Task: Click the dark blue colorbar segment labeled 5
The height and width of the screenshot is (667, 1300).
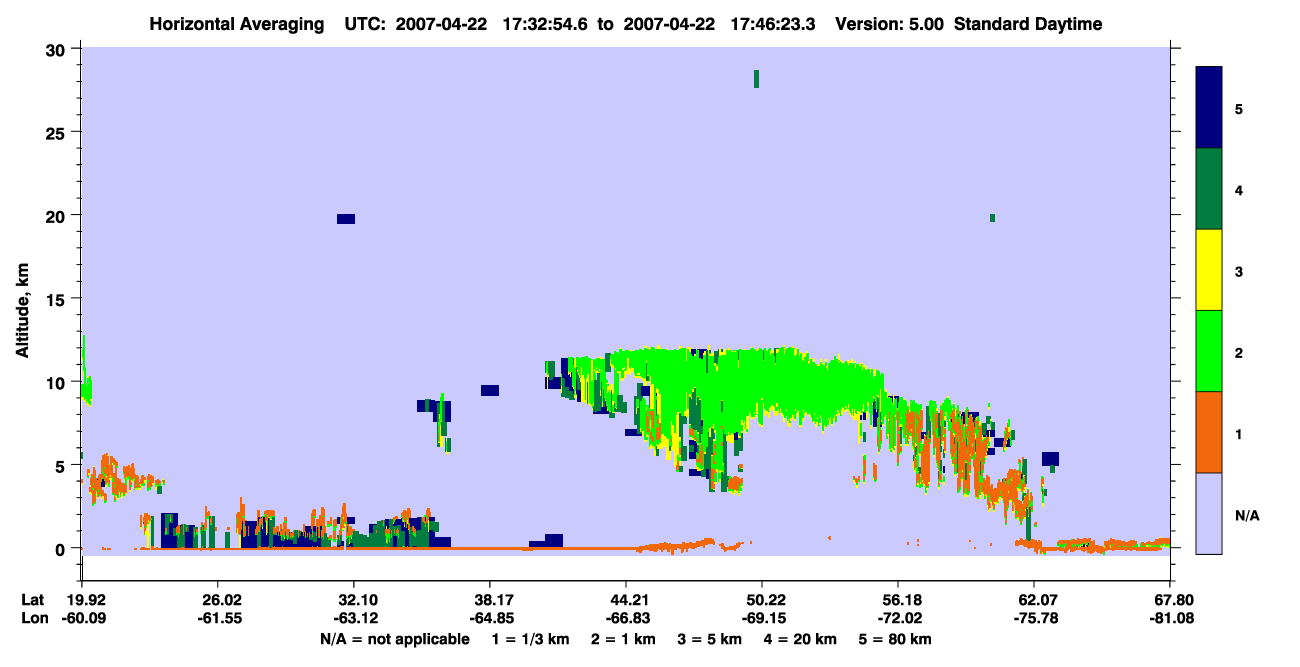Action: (1209, 107)
